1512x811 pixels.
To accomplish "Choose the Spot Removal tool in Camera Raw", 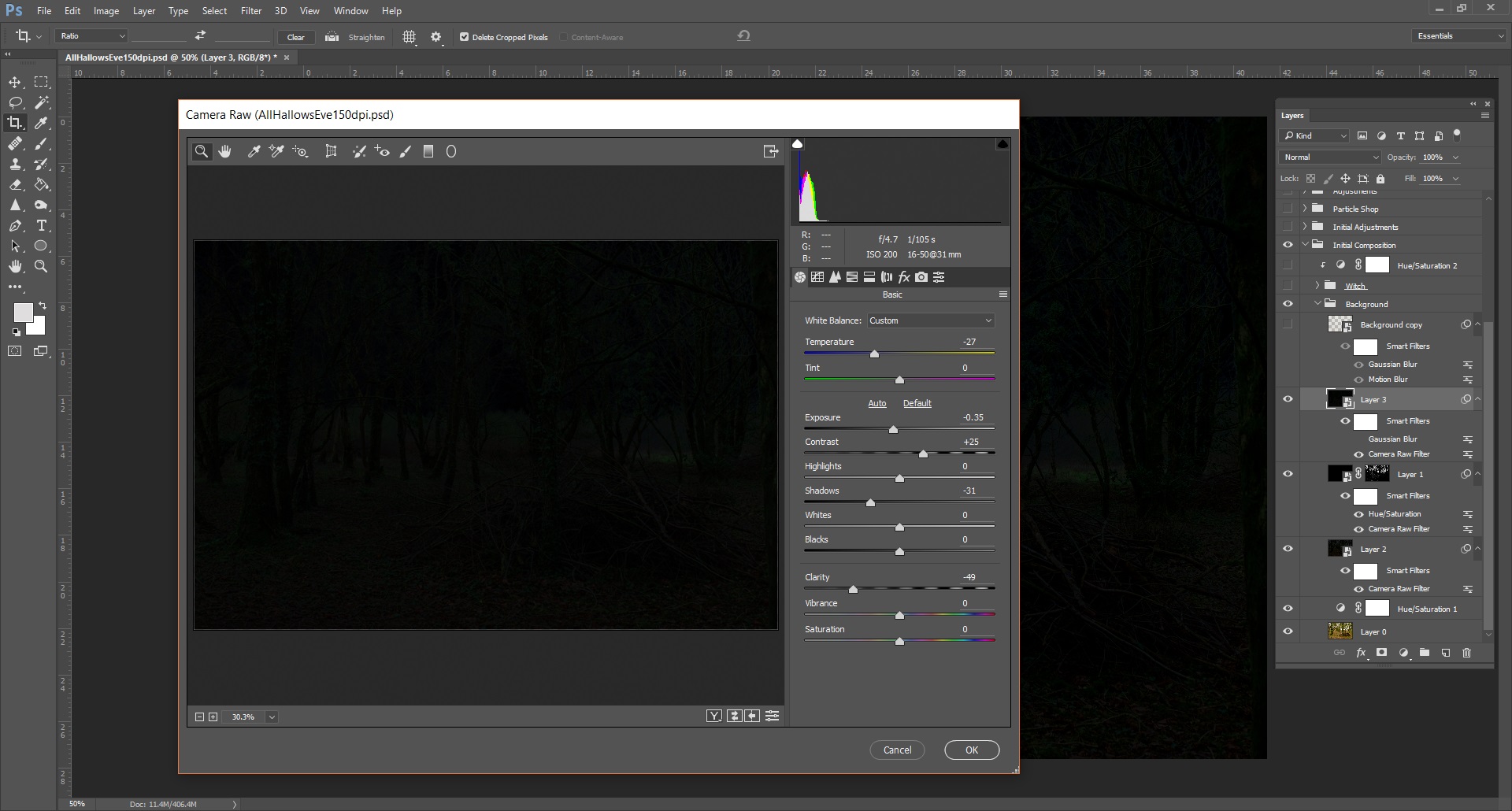I will click(359, 151).
